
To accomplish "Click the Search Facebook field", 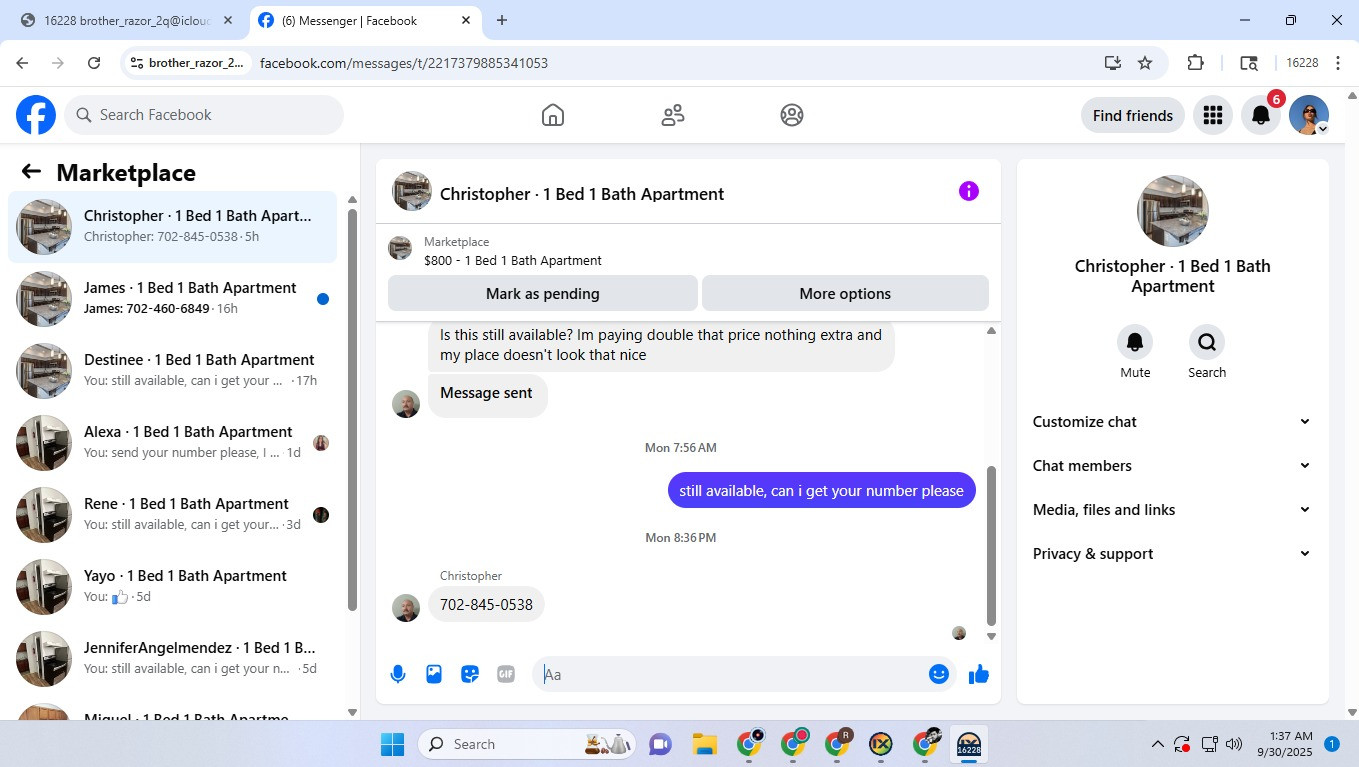I will [x=204, y=115].
